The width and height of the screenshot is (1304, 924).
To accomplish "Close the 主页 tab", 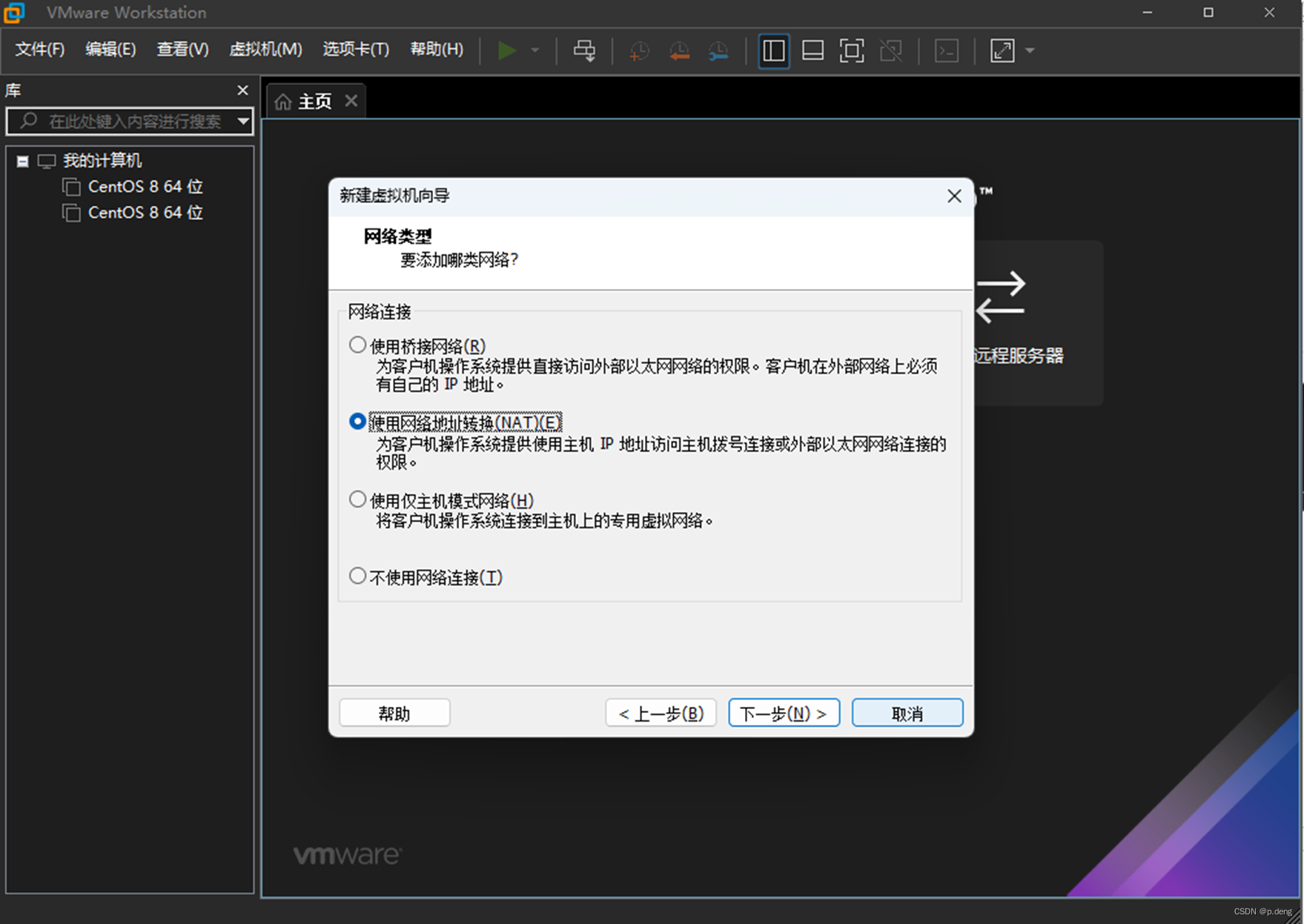I will tap(351, 101).
